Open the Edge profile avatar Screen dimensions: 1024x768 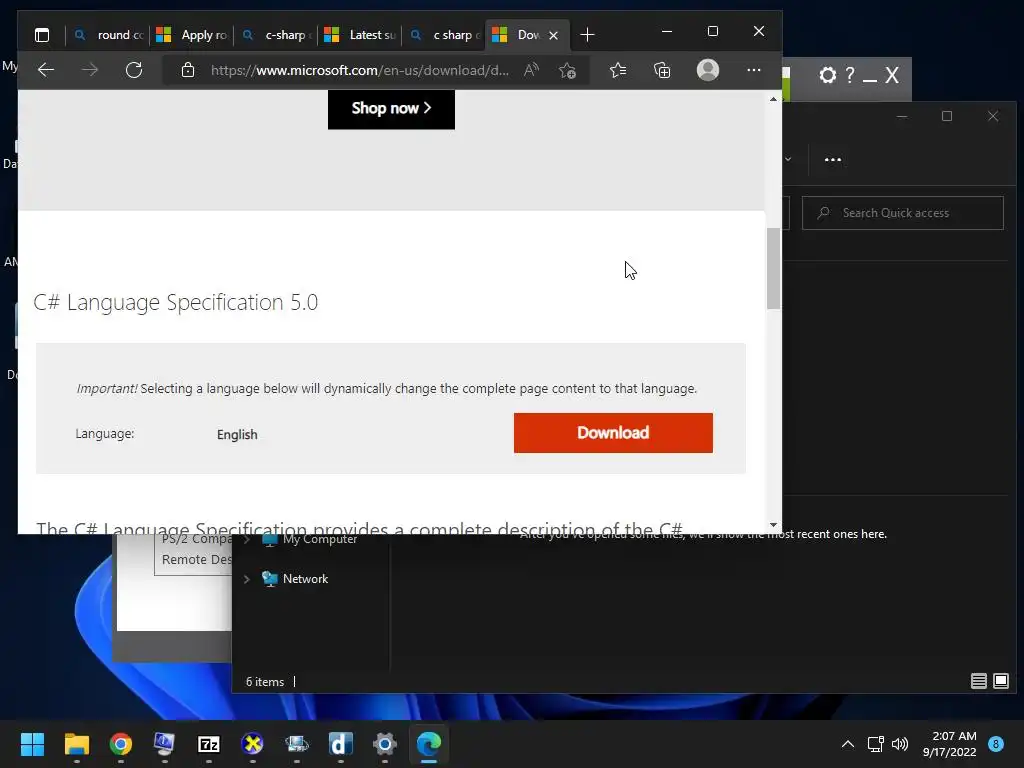click(708, 70)
